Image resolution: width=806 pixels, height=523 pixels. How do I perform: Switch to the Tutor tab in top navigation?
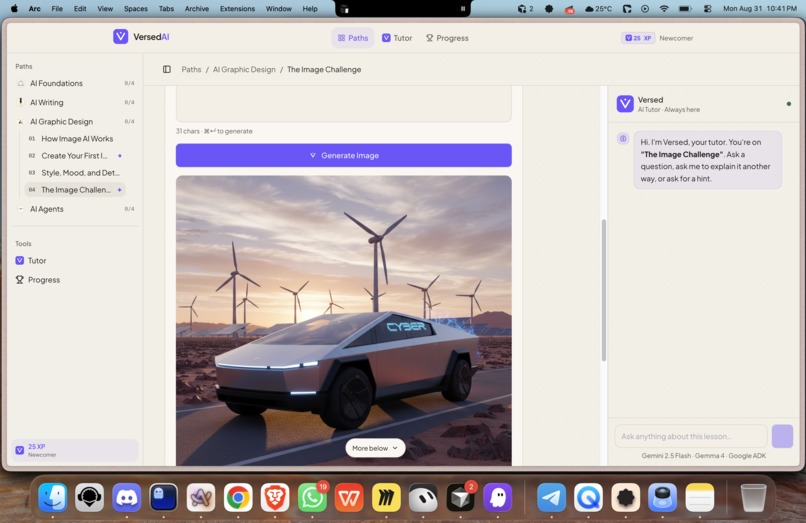[x=397, y=38]
